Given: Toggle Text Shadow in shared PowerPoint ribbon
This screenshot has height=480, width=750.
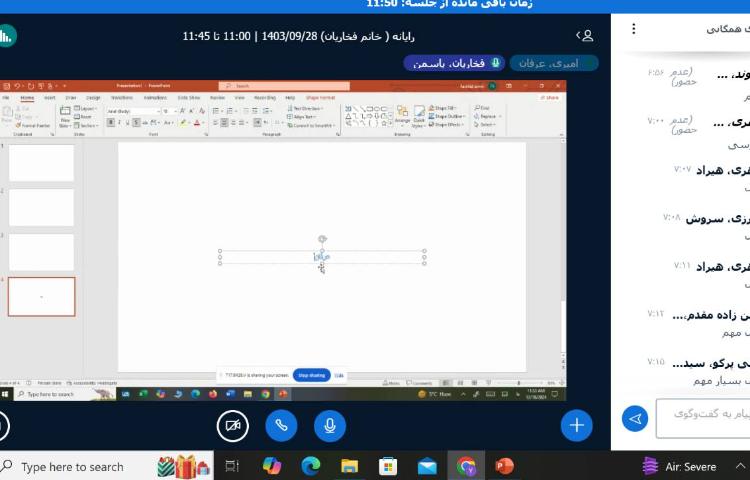Looking at the screenshot, I should point(136,123).
